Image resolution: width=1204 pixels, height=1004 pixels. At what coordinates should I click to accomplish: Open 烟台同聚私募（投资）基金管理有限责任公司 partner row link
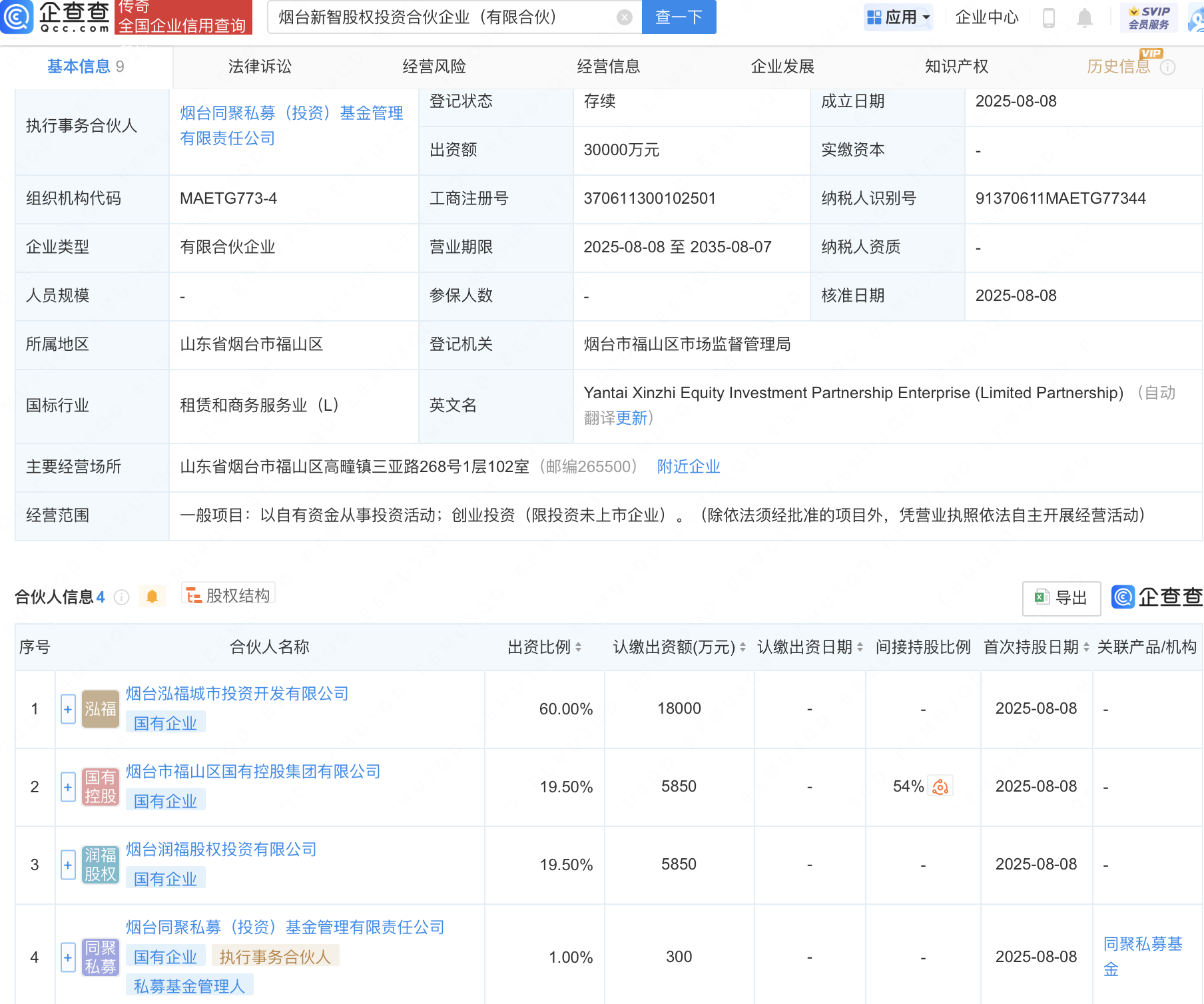point(285,927)
